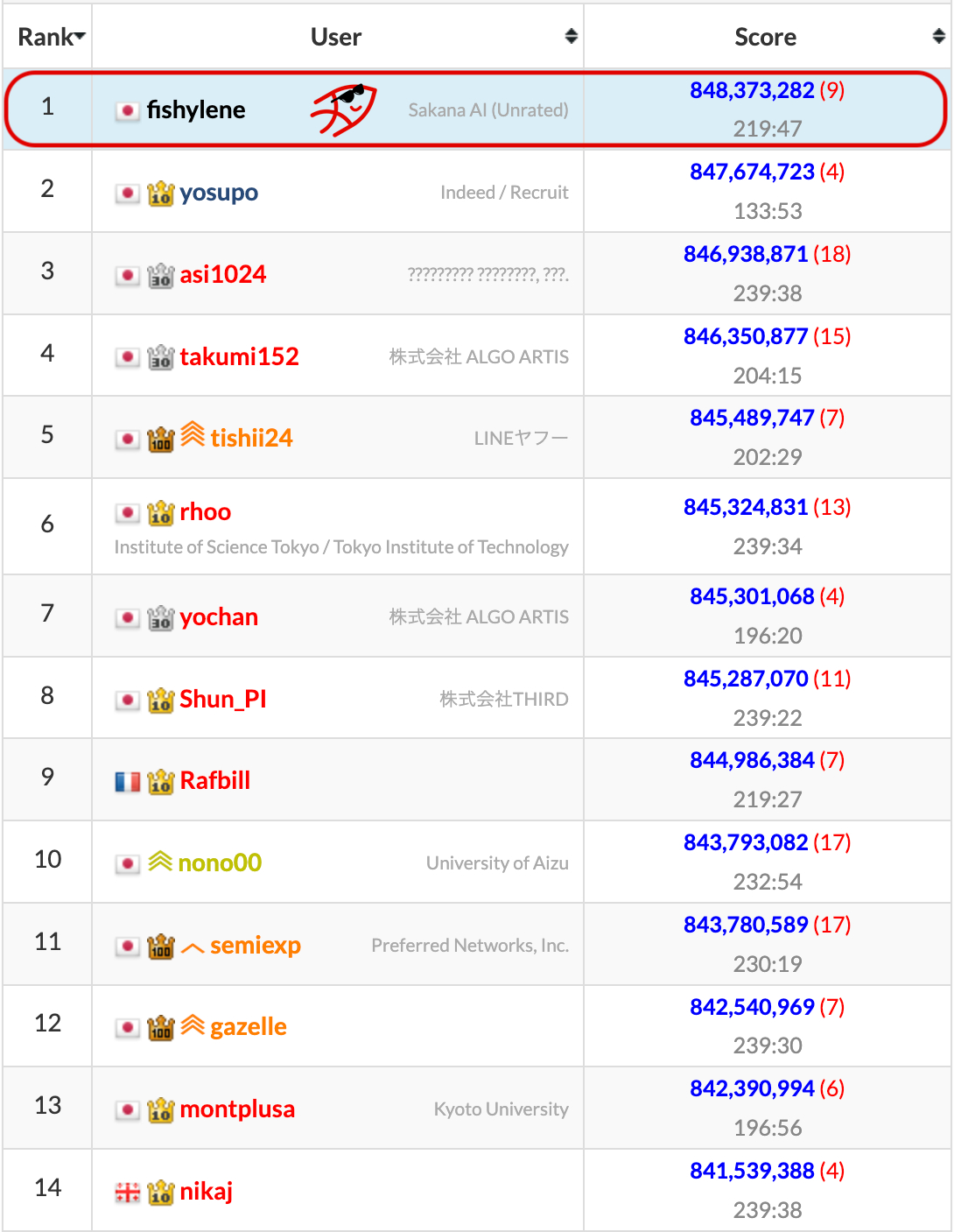Toggle sort arrows on Score column

coord(938,36)
